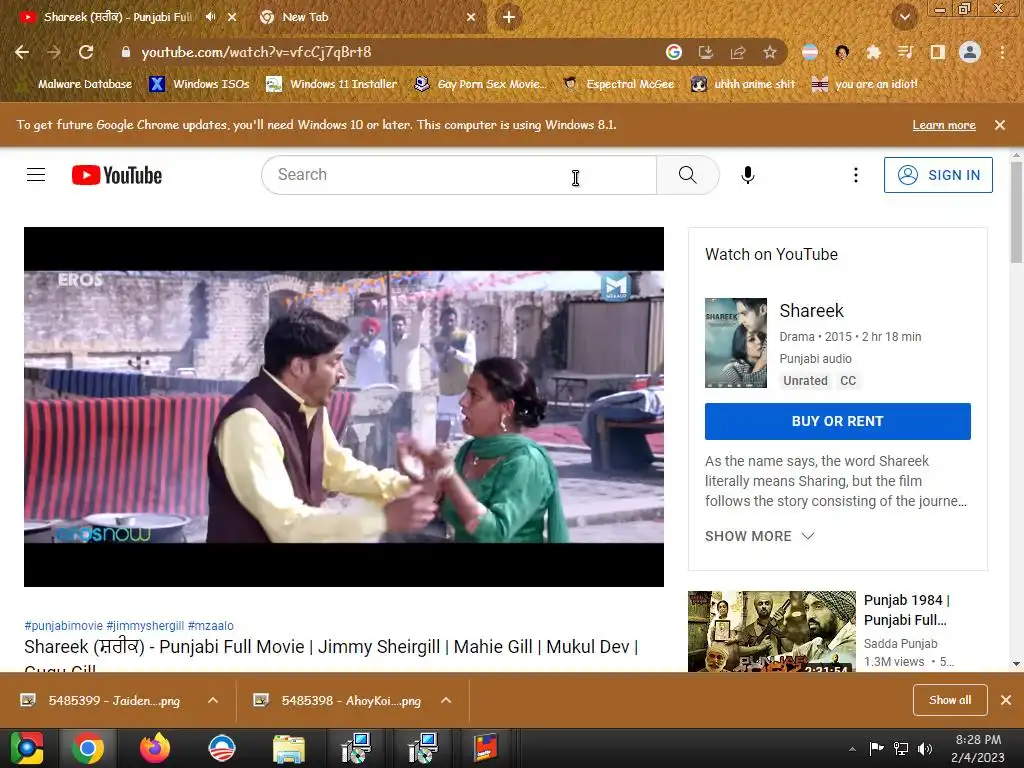Screen dimensions: 1024x768
Task: Click Learn more about Chrome updates
Action: (944, 125)
